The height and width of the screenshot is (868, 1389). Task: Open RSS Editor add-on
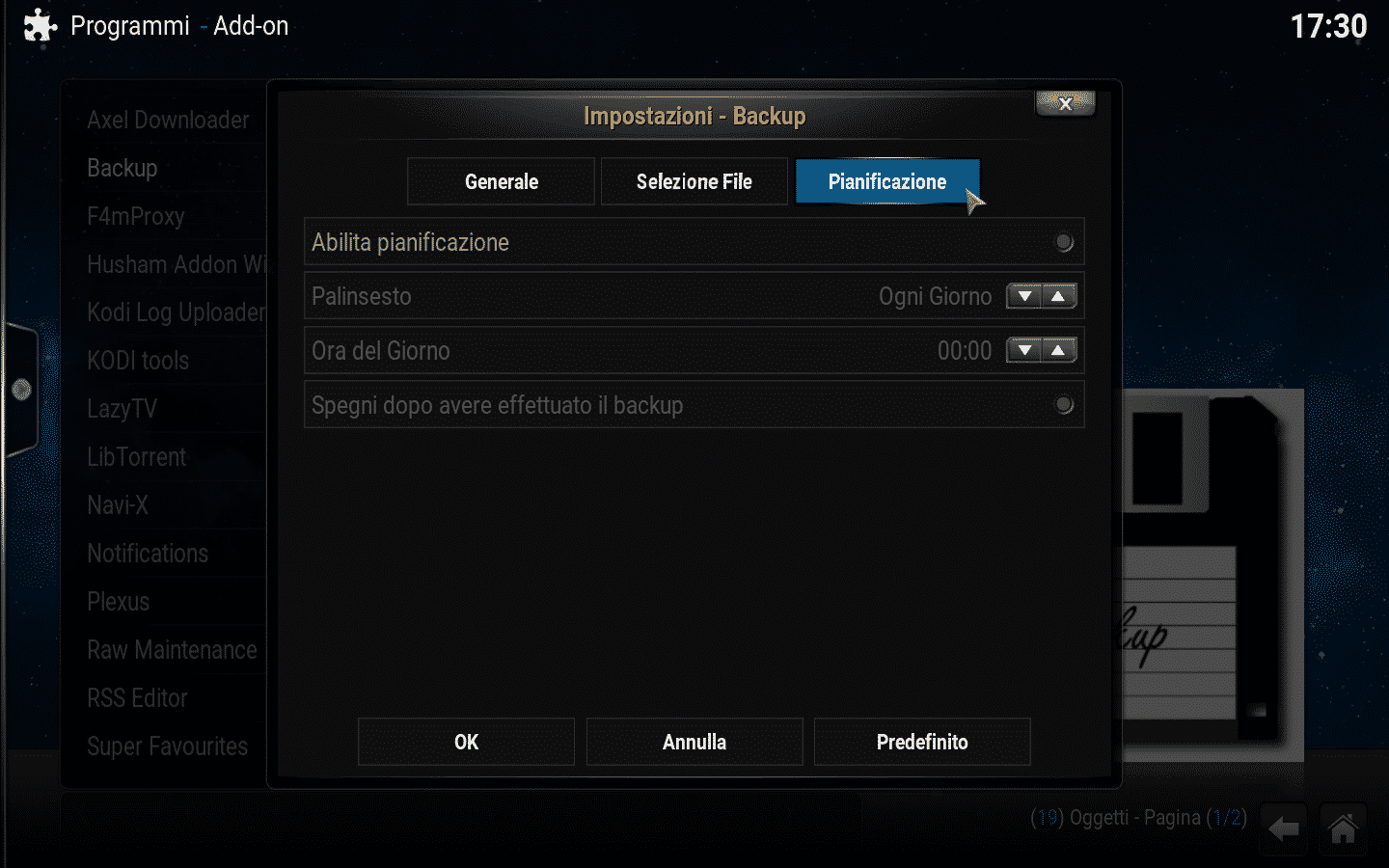coord(138,698)
